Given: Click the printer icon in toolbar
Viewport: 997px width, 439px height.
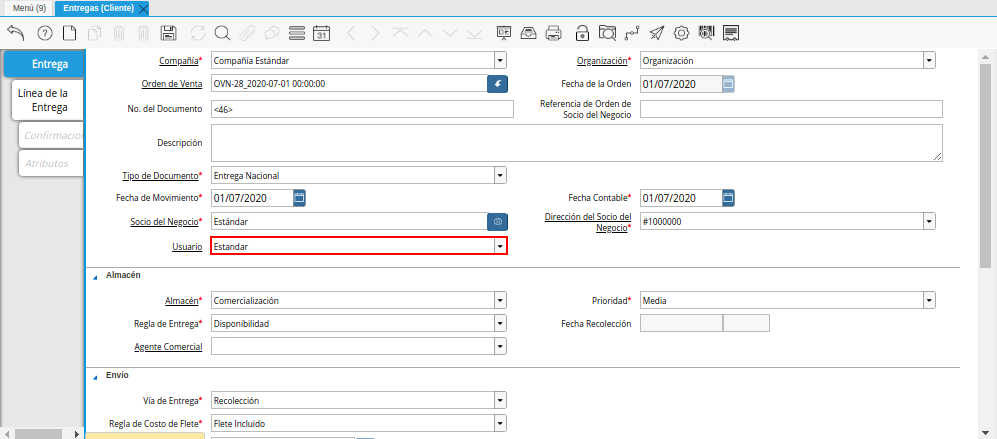Looking at the screenshot, I should [x=554, y=33].
